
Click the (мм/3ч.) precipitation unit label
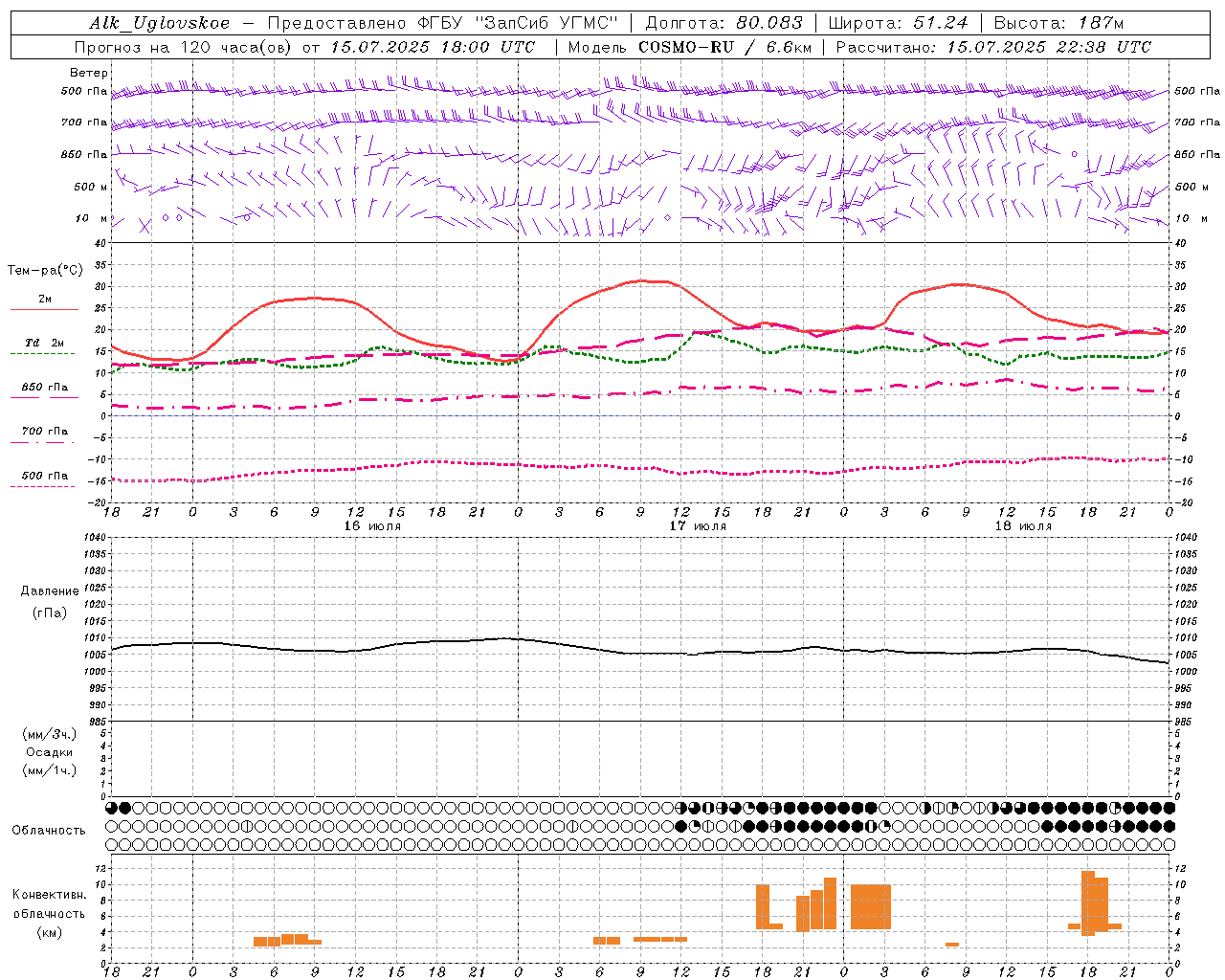[x=50, y=734]
